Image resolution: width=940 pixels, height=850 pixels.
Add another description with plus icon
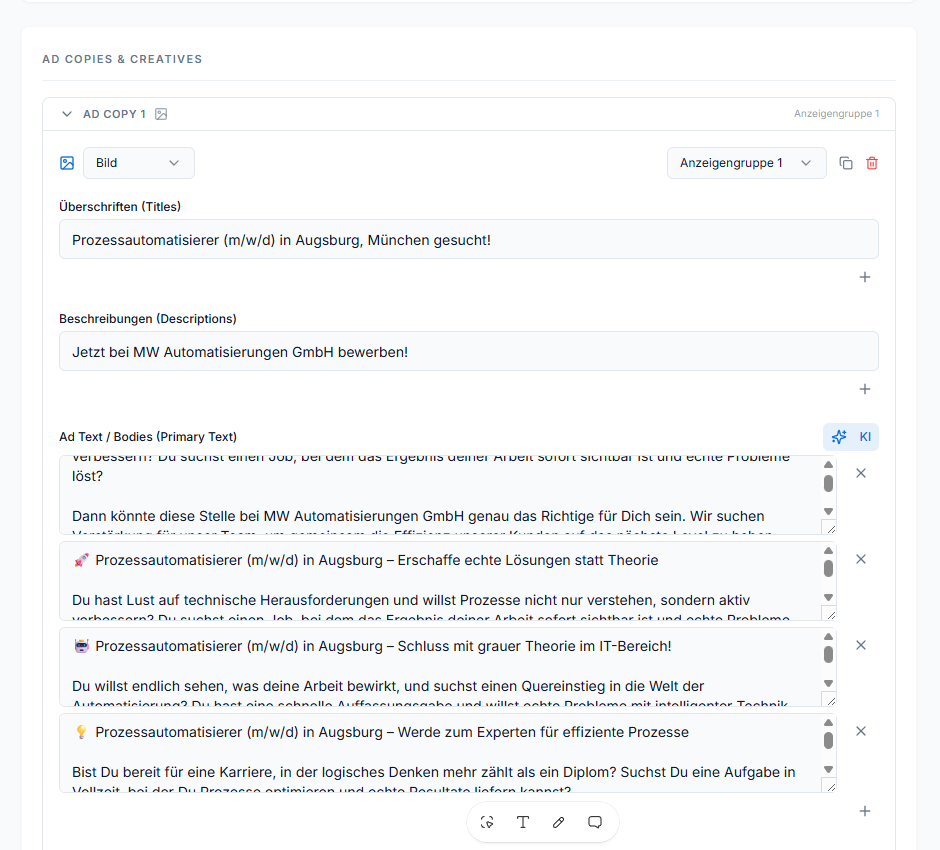[864, 389]
